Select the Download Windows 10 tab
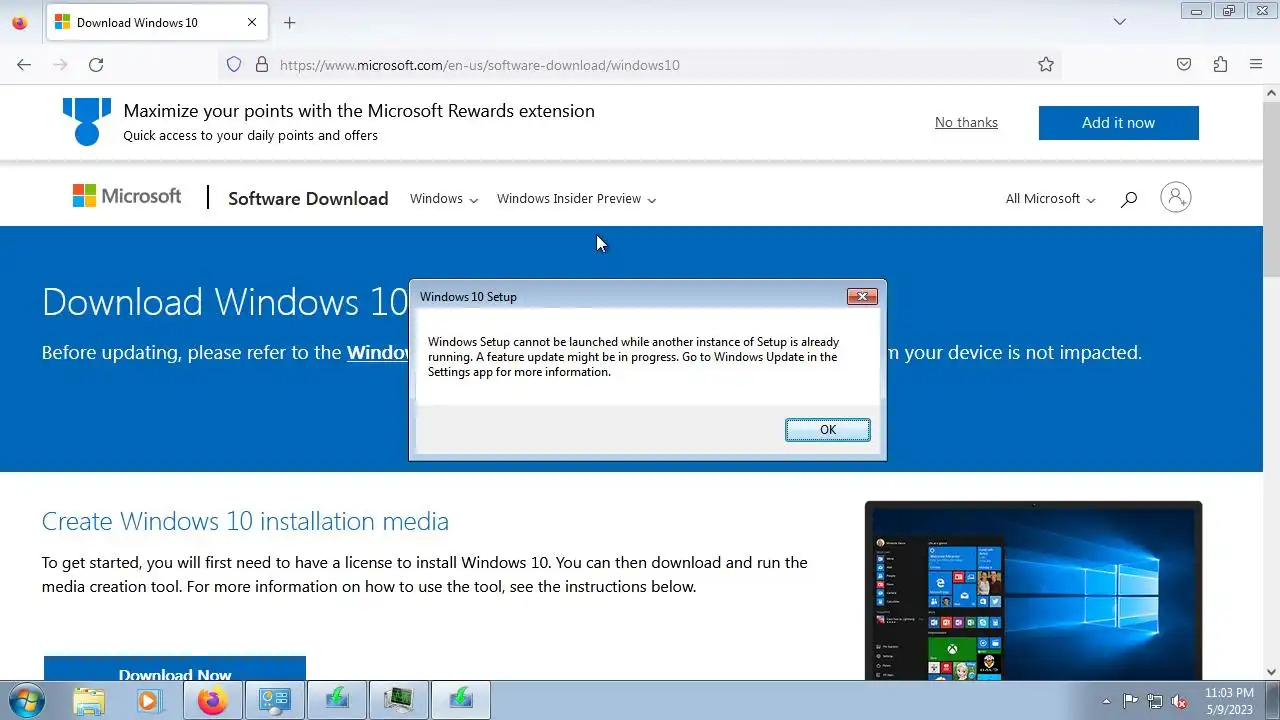Image resolution: width=1280 pixels, height=720 pixels. [156, 22]
